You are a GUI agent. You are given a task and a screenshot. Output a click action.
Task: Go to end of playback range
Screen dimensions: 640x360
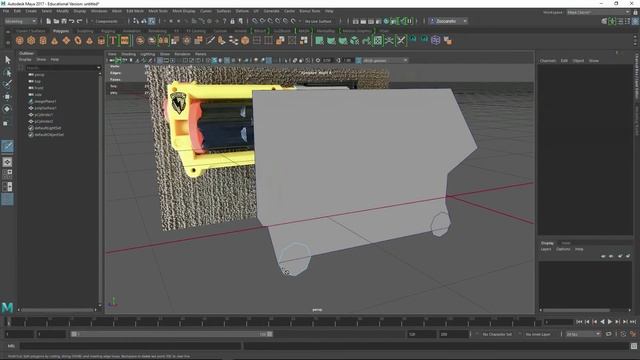[633, 322]
